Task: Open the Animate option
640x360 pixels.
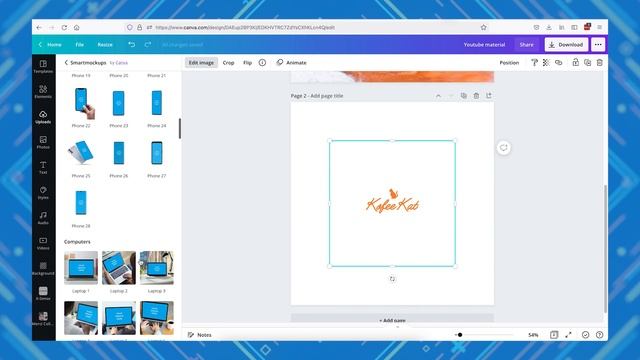Action: point(291,62)
